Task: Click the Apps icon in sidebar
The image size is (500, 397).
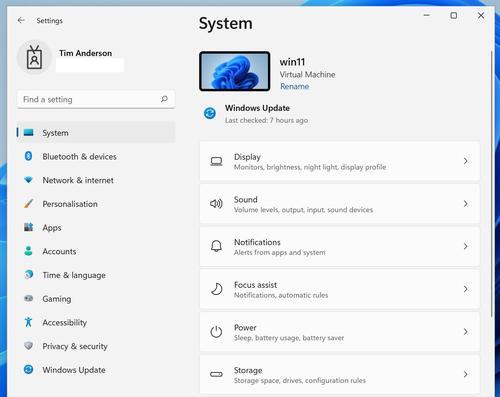Action: pyautogui.click(x=29, y=227)
